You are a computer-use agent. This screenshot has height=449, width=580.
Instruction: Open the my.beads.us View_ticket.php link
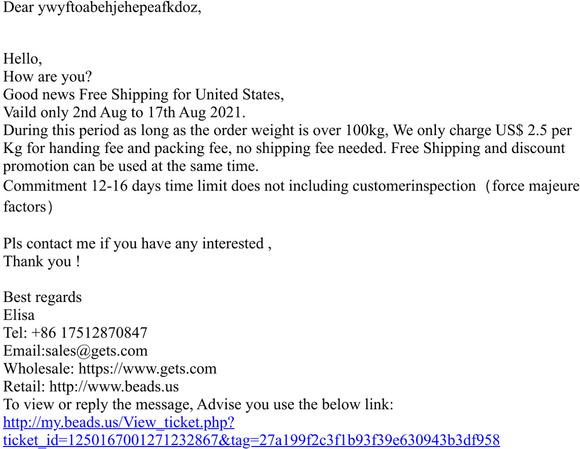tap(119, 422)
